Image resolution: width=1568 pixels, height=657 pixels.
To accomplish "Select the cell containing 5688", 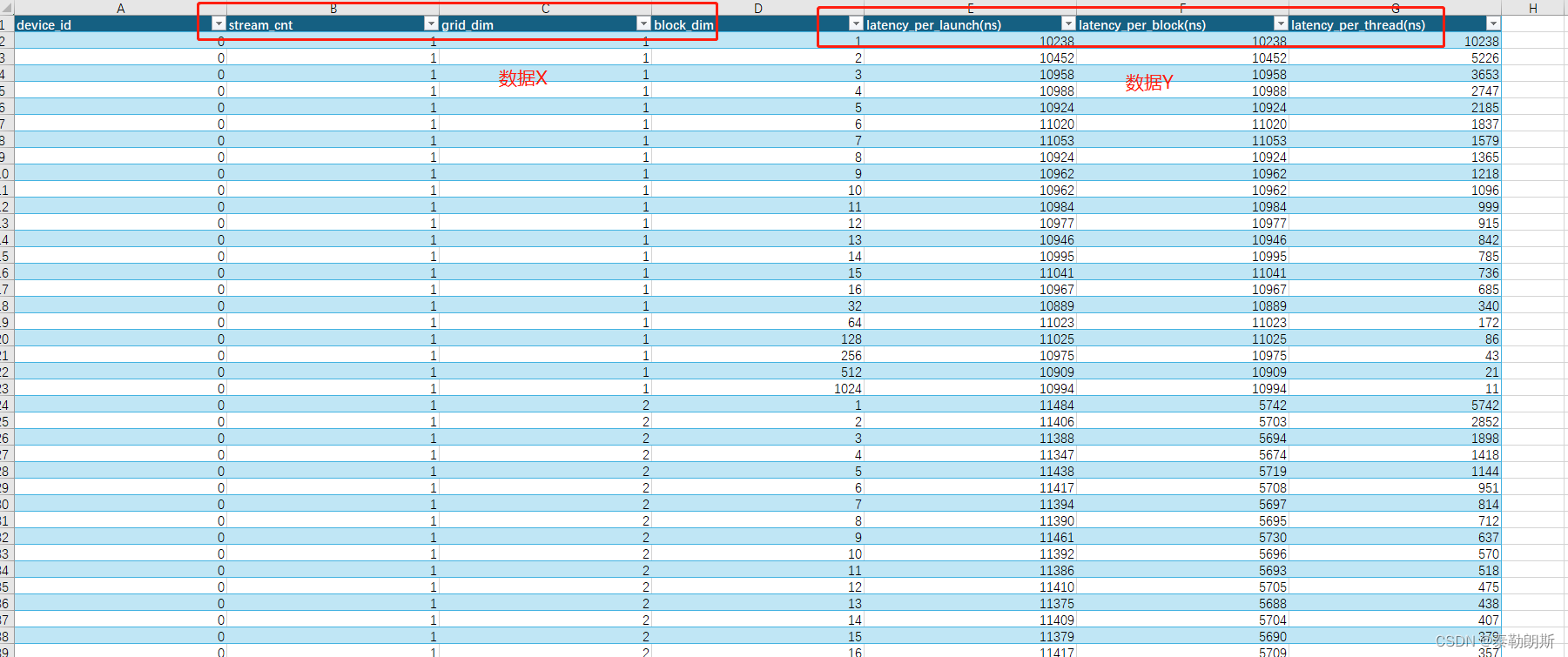I will click(x=1182, y=603).
